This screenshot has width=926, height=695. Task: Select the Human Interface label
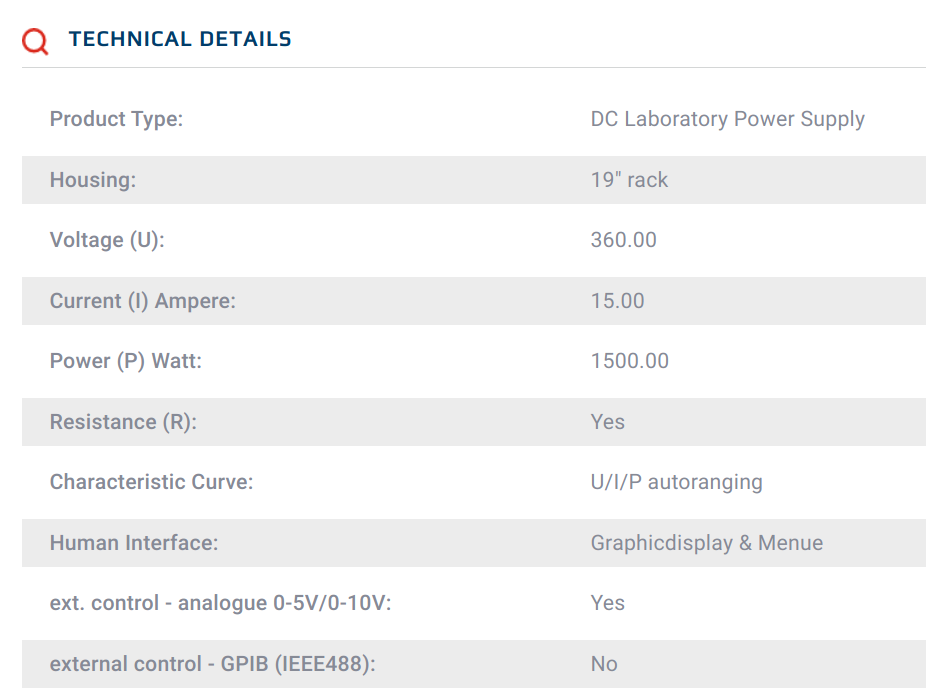pos(133,543)
